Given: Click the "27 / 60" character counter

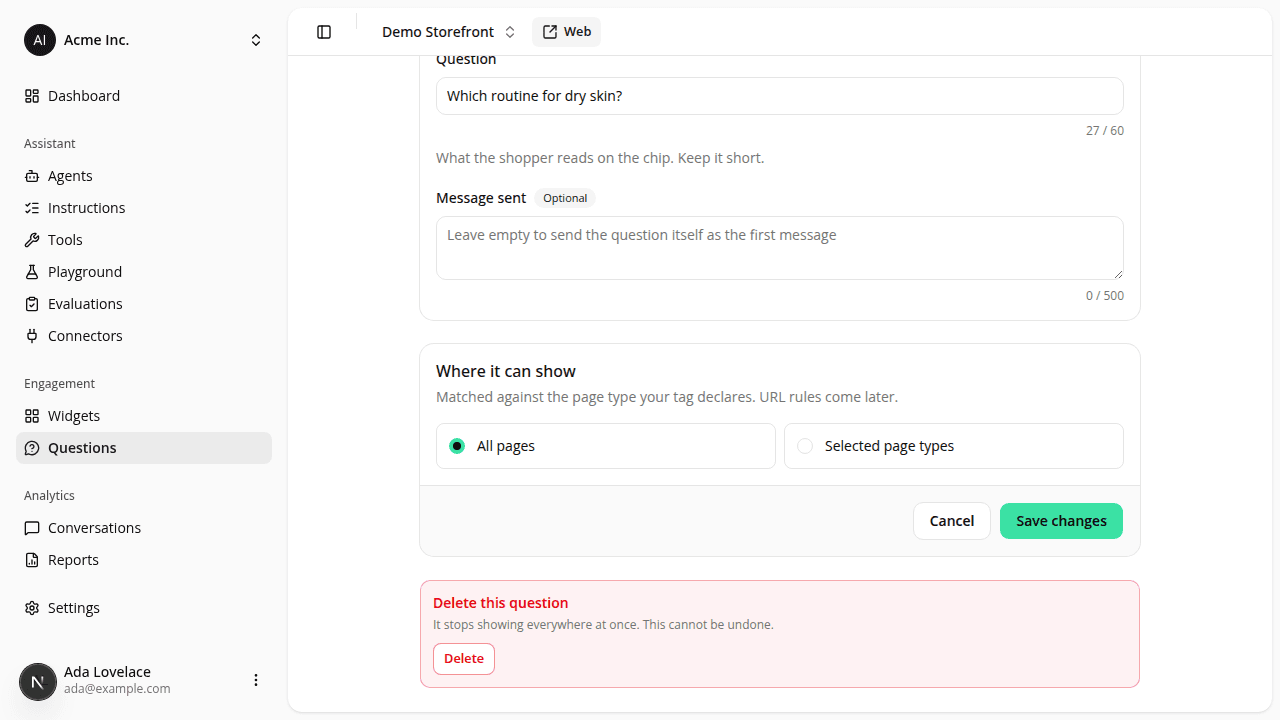Looking at the screenshot, I should pyautogui.click(x=1105, y=131).
